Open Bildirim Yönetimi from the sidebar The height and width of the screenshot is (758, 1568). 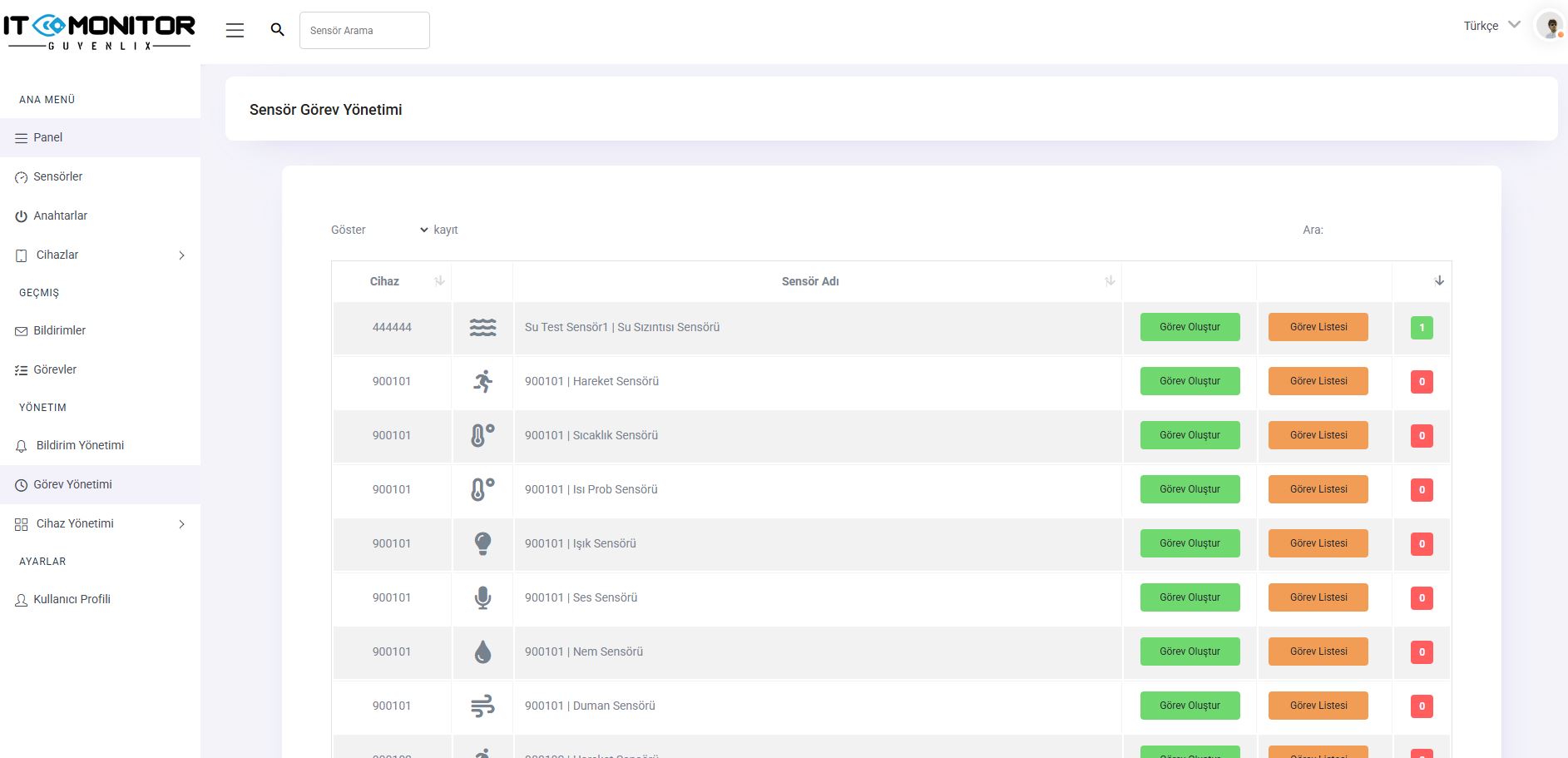[80, 445]
